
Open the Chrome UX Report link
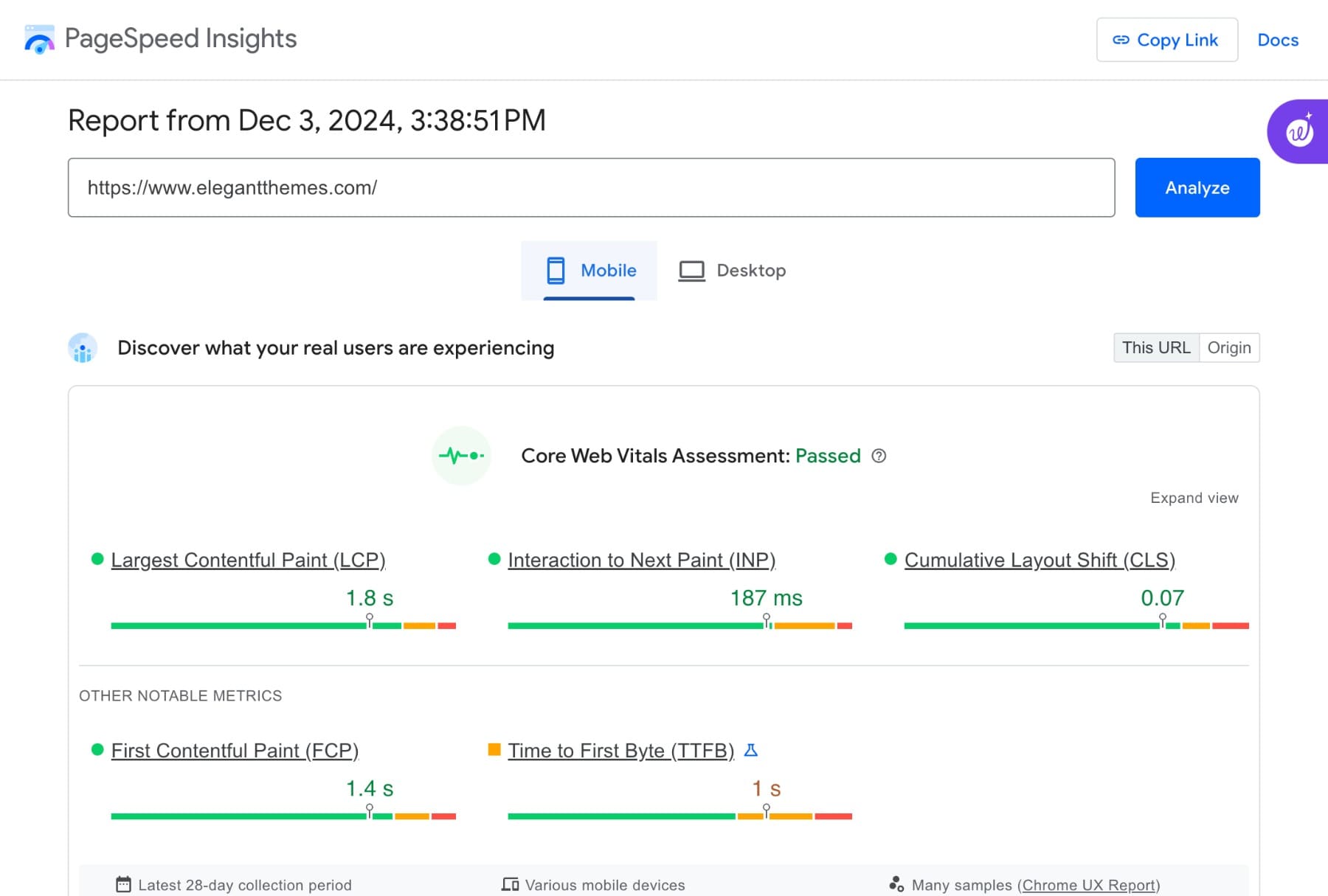pos(1088,884)
